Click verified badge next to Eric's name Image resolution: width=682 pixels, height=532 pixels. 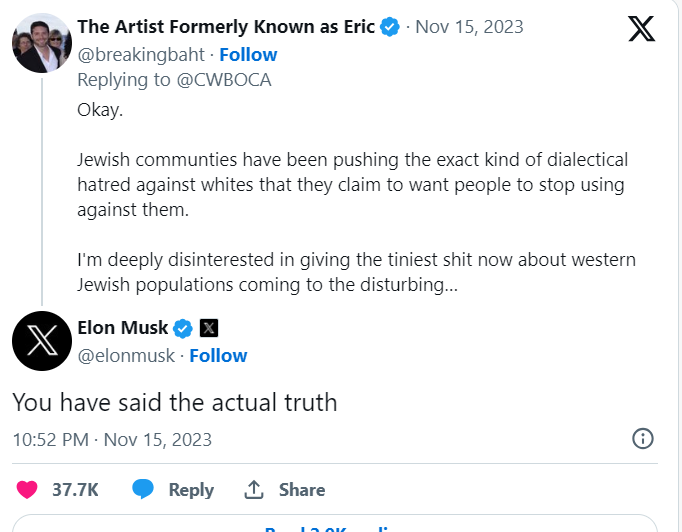click(x=393, y=27)
